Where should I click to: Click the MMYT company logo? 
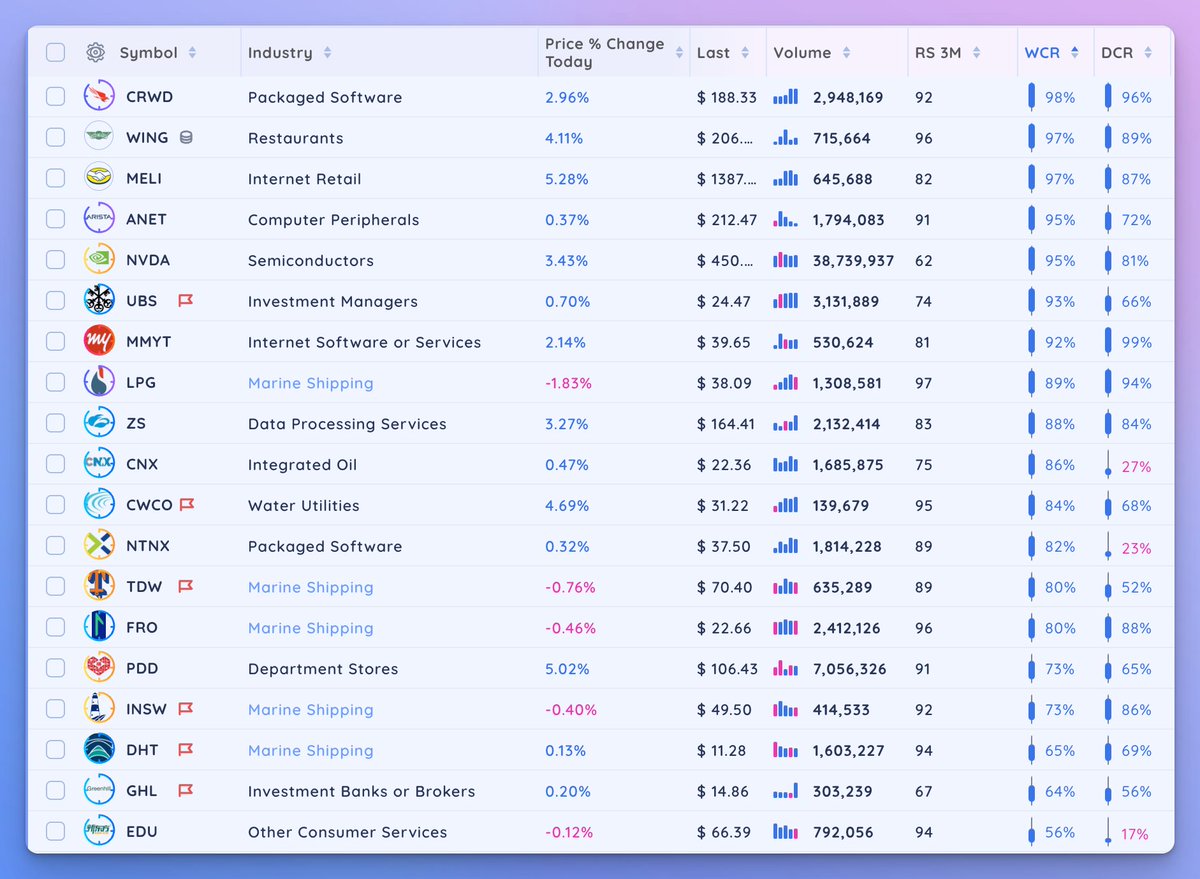99,342
